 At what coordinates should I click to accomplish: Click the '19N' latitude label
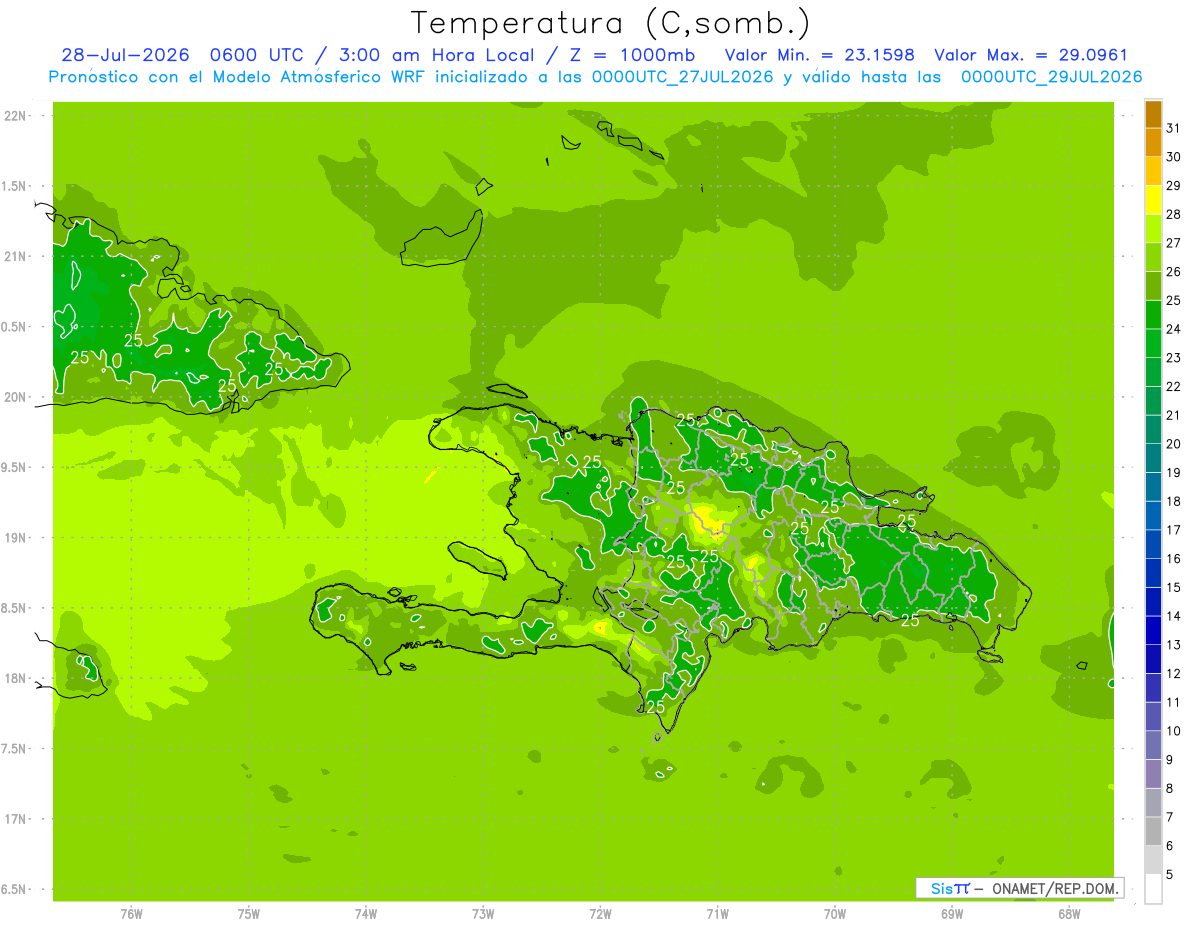click(x=14, y=537)
